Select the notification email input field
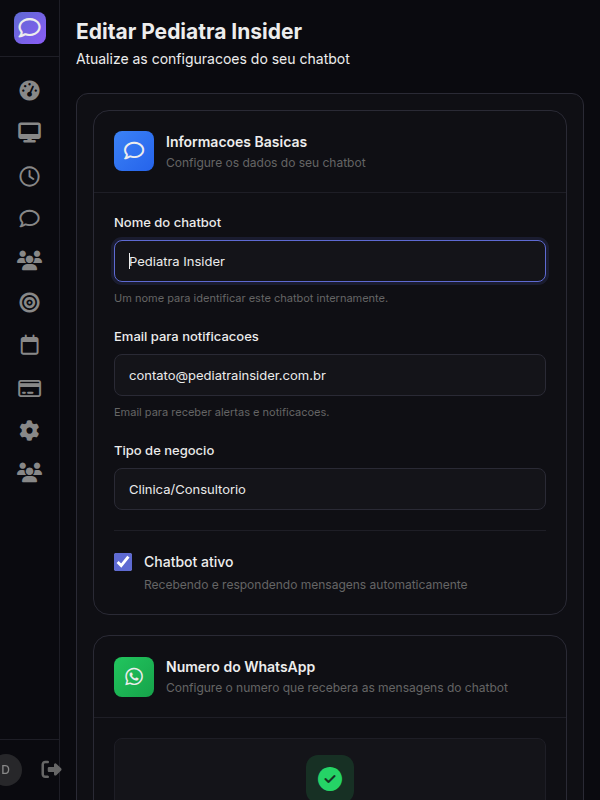 (x=330, y=373)
